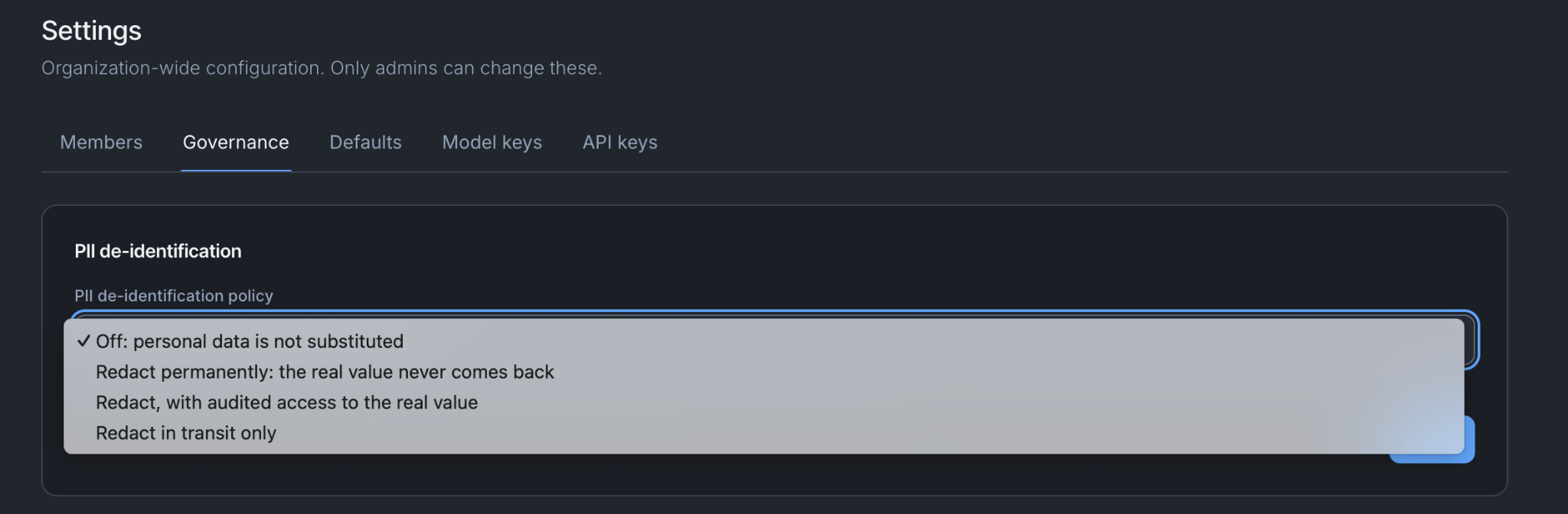Screen dimensions: 1568x514
Task: Choose 'Off: personal data is not substituted'
Action: pyautogui.click(x=763, y=341)
